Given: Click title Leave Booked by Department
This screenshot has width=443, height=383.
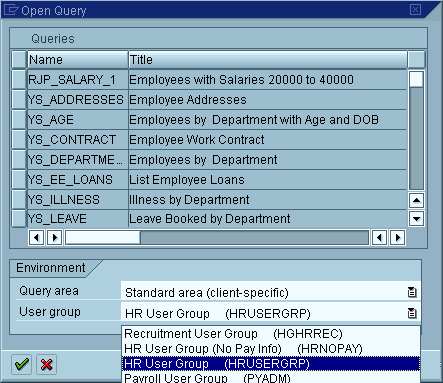Looking at the screenshot, I should 210,219.
